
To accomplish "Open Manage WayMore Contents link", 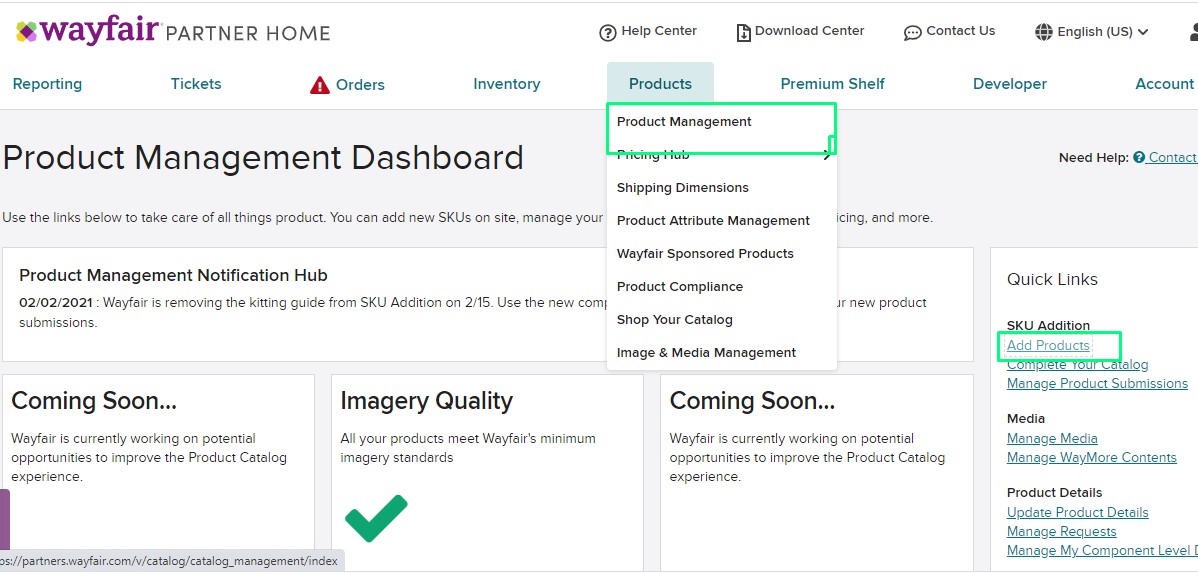I will (x=1092, y=458).
